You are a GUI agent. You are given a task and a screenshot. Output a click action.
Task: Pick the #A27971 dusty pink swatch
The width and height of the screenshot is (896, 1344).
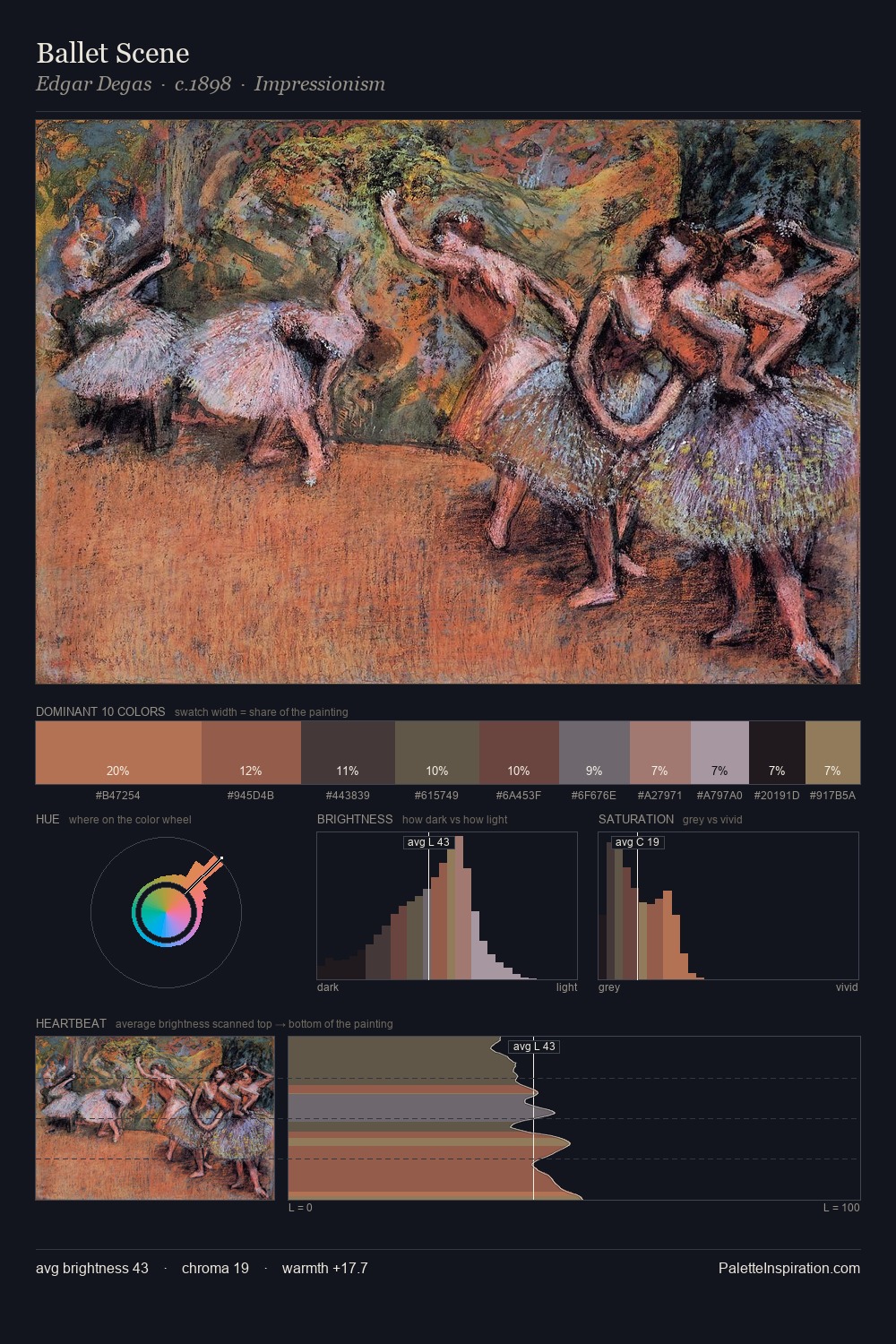(x=660, y=753)
